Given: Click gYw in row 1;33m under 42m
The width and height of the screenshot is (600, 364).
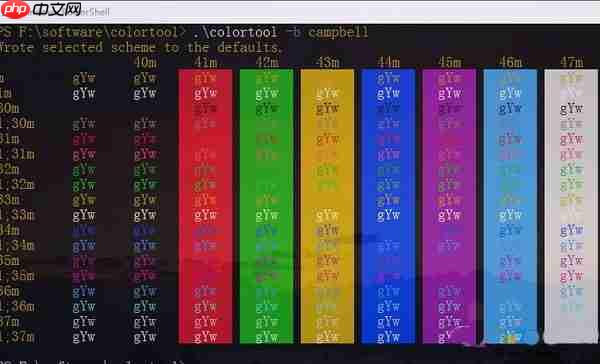Looking at the screenshot, I should click(267, 216).
